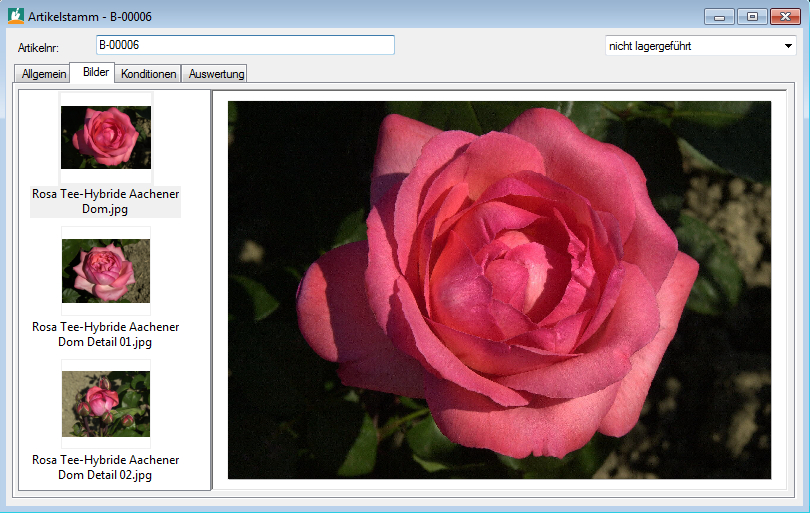Select thumbnail of Aachener Dom Detail 01.jpg
Viewport: 810px width, 513px height.
click(x=106, y=271)
